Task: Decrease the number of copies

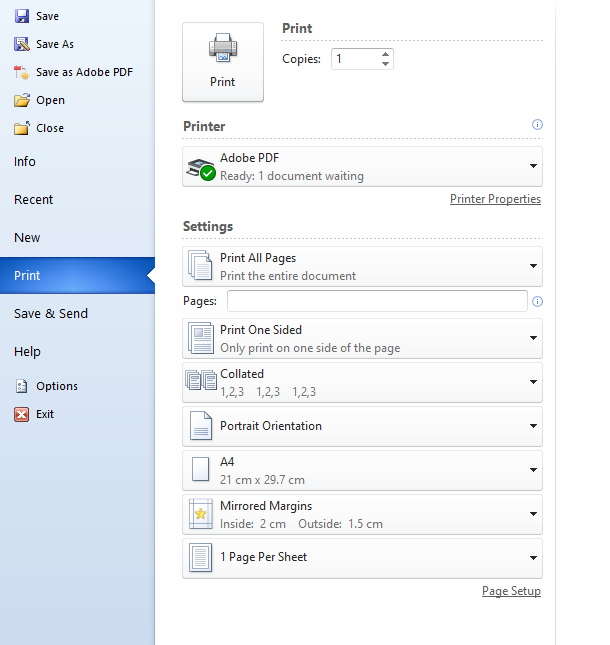Action: (385, 64)
